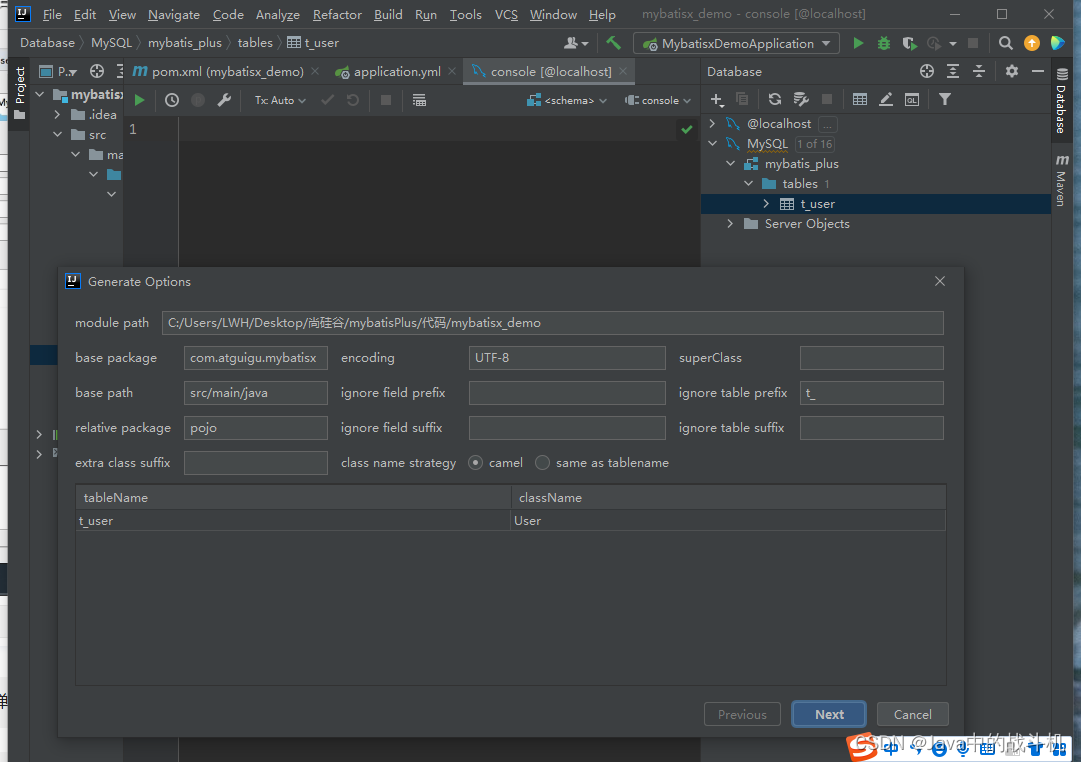Image resolution: width=1081 pixels, height=762 pixels.
Task: Collapse the src folder in Project tree
Action: tap(57, 134)
